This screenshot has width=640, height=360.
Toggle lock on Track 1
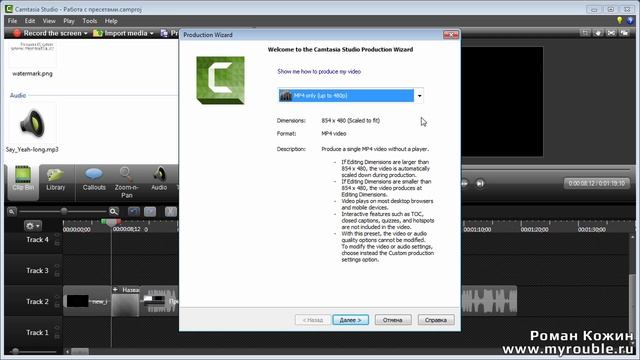57,336
